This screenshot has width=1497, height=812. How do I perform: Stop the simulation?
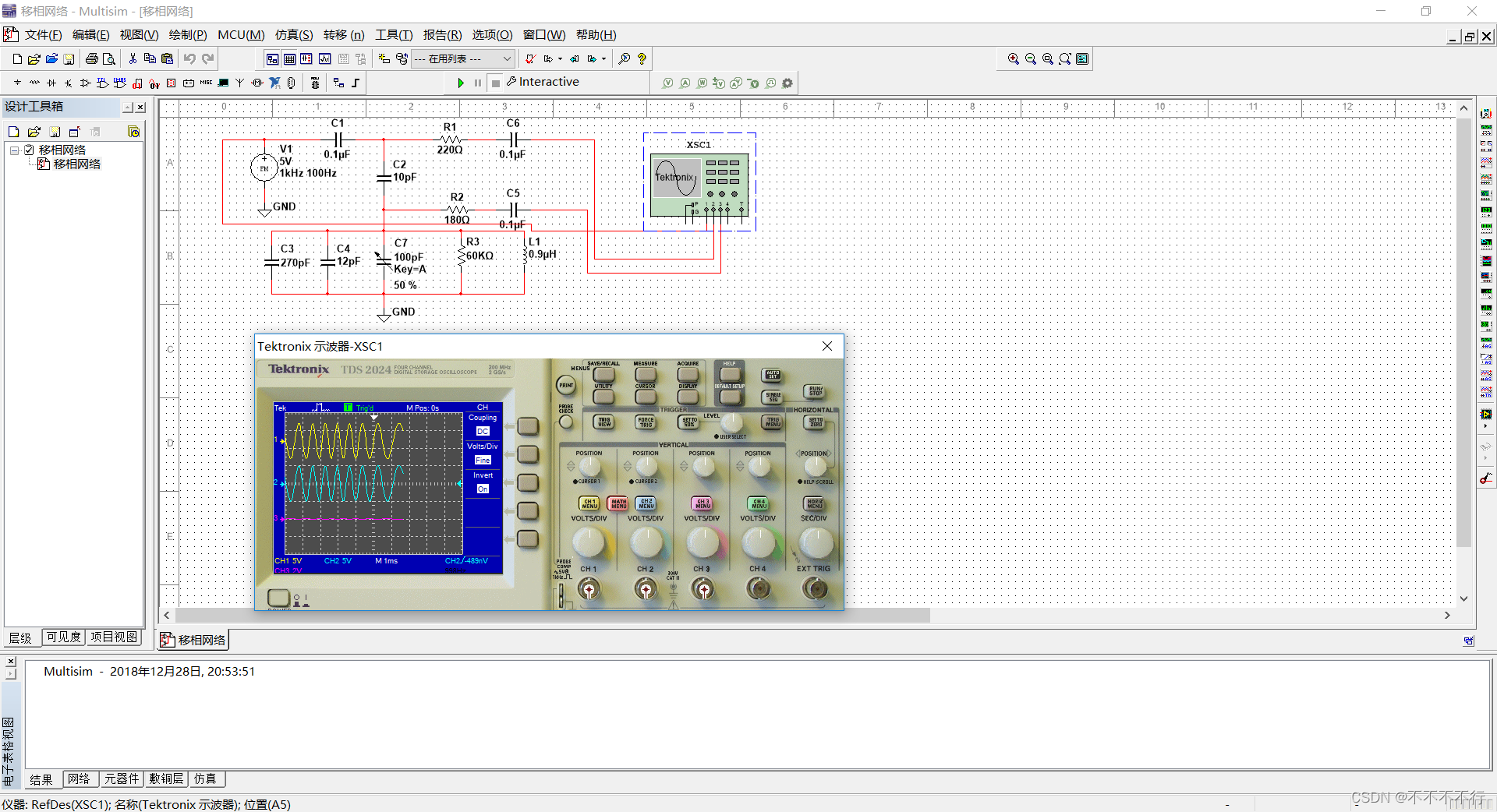496,83
